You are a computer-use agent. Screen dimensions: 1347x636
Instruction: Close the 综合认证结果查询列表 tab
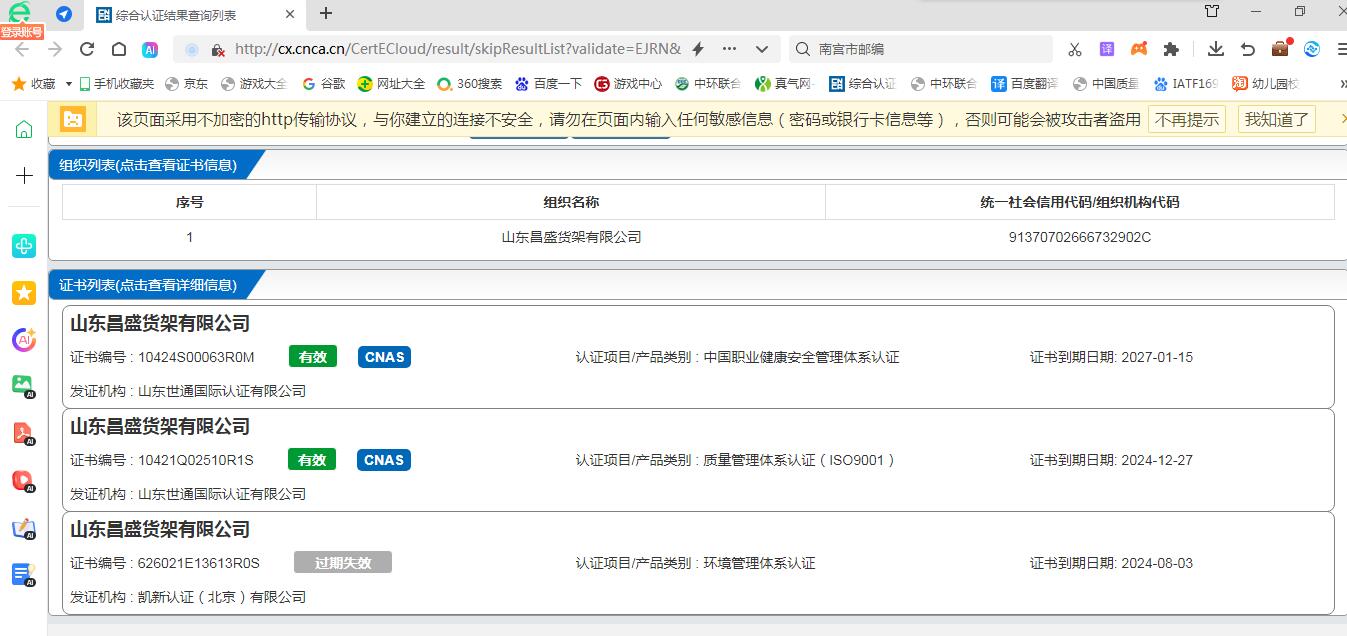point(290,15)
